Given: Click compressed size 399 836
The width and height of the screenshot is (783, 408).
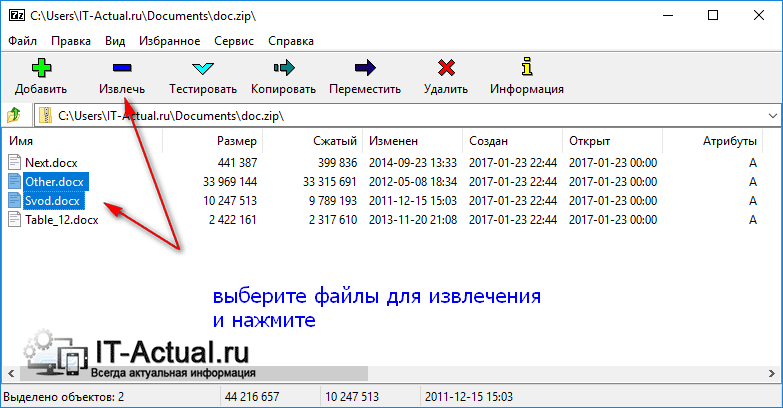Looking at the screenshot, I should coord(338,163).
